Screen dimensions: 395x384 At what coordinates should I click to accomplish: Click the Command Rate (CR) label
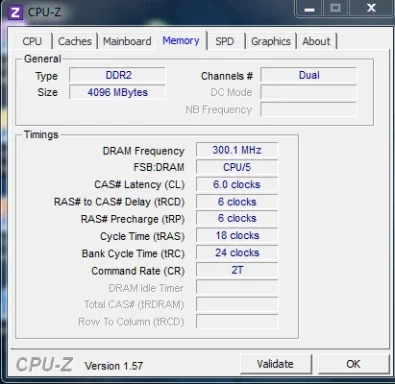tap(138, 271)
